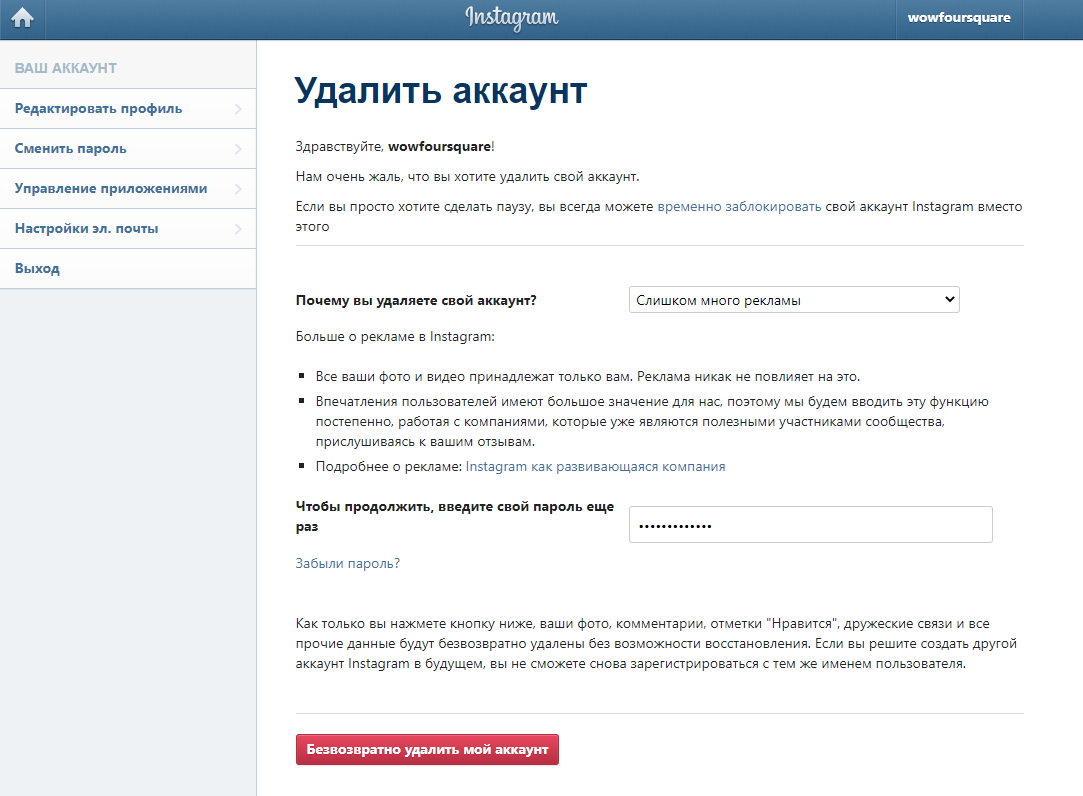Click the Instagram logo in the header

(511, 18)
